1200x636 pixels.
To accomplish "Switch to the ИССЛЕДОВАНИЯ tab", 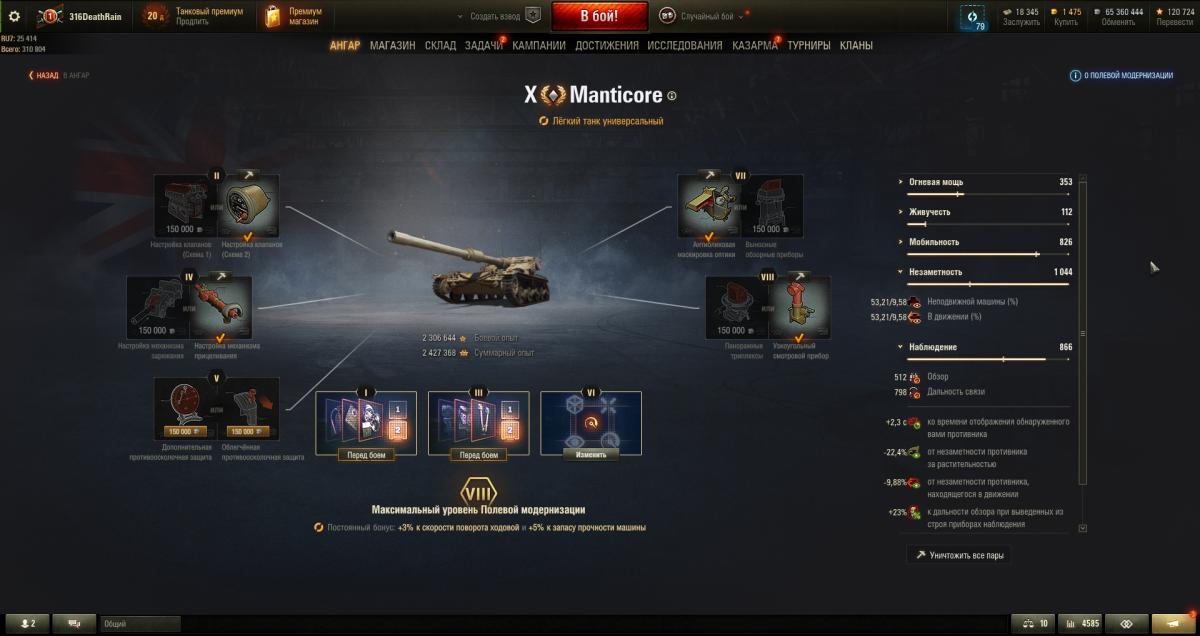I will tap(685, 45).
